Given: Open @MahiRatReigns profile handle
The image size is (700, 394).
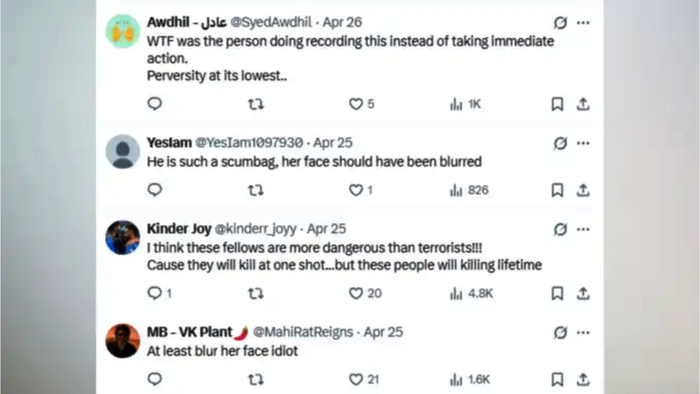Looking at the screenshot, I should (303, 332).
